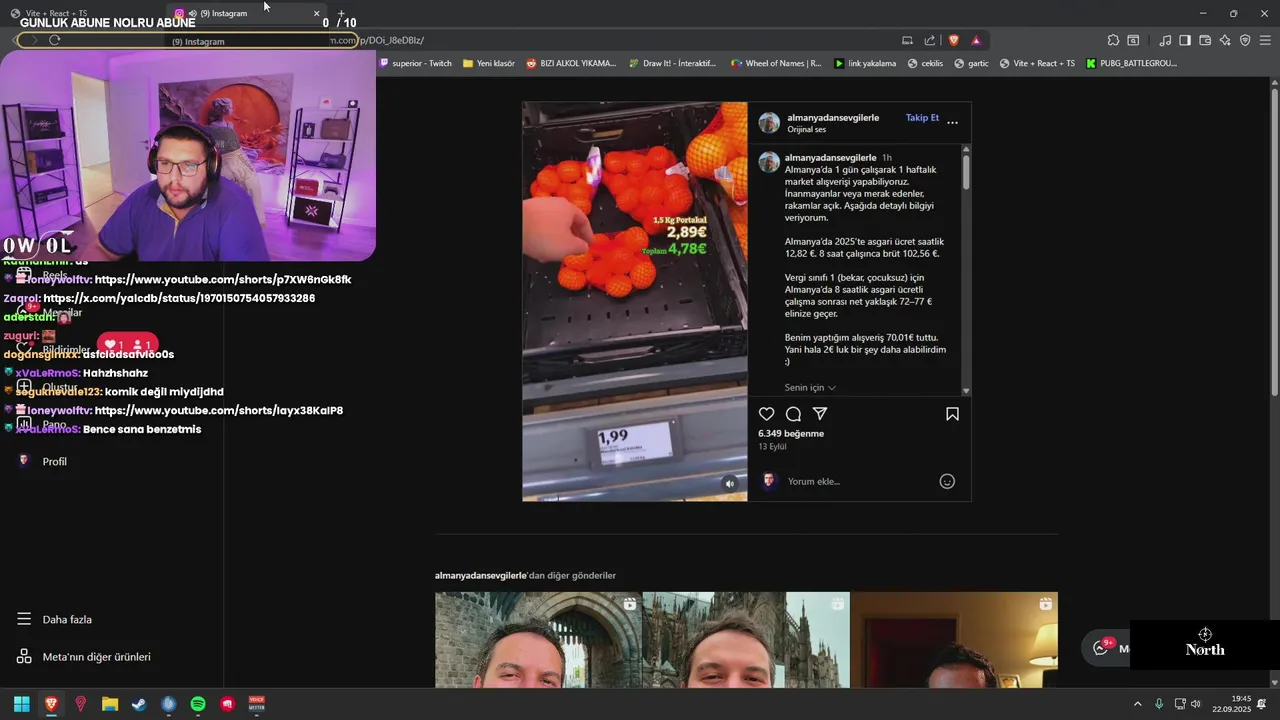Viewport: 1280px width, 720px height.
Task: Open Meta'nın diğer ürünleri
Action: 83,657
